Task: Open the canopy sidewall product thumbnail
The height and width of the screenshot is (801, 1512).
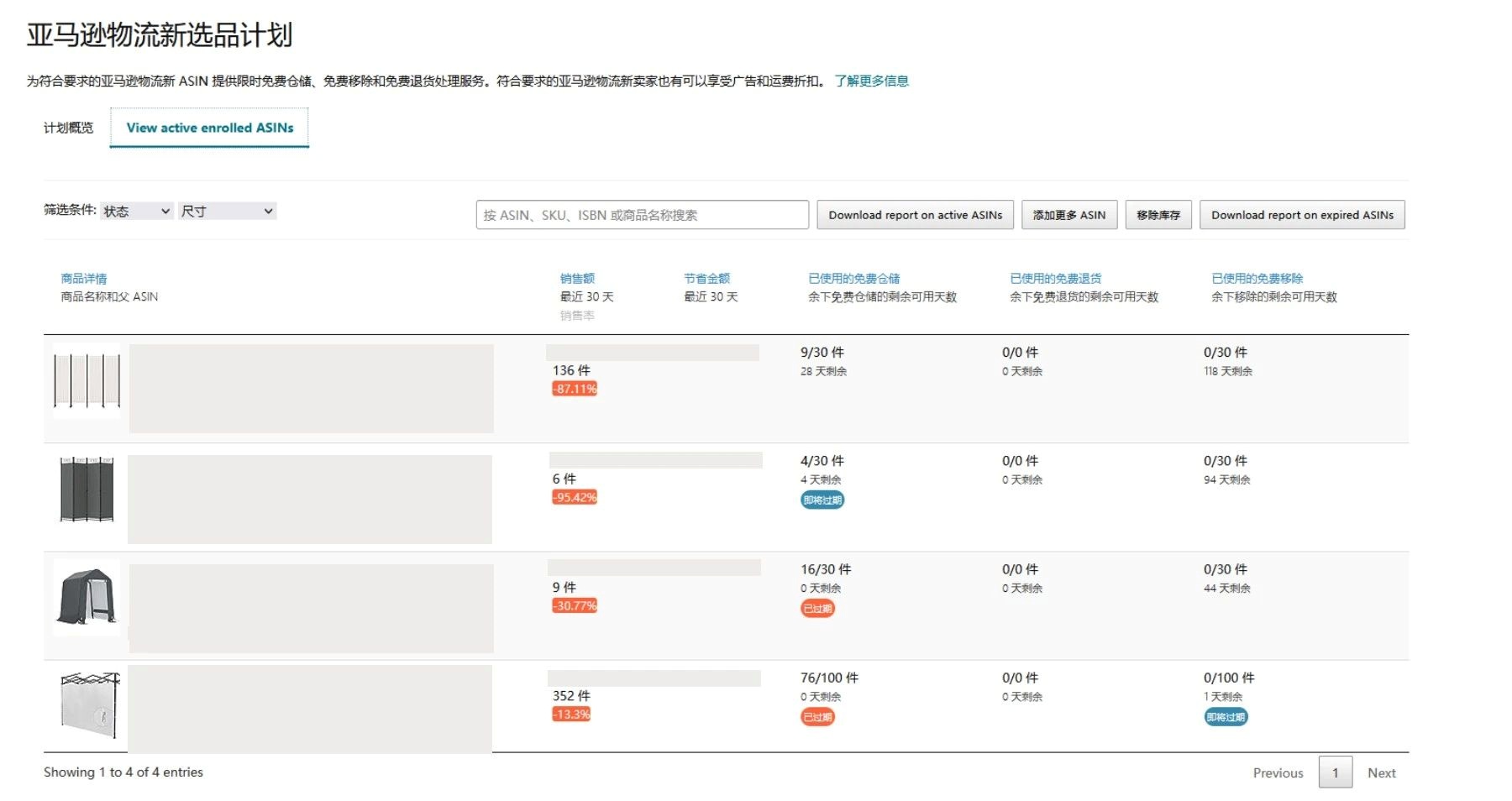Action: pos(90,704)
